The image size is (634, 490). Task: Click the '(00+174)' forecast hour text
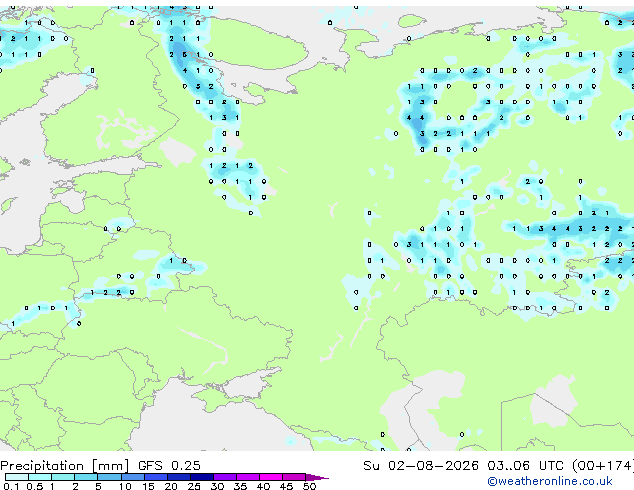603,466
